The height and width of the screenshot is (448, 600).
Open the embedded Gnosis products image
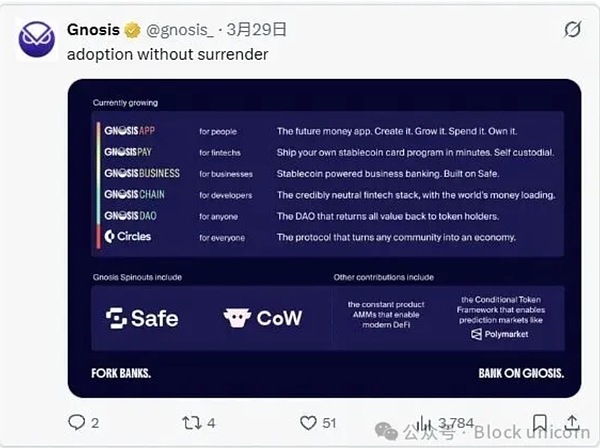(324, 238)
